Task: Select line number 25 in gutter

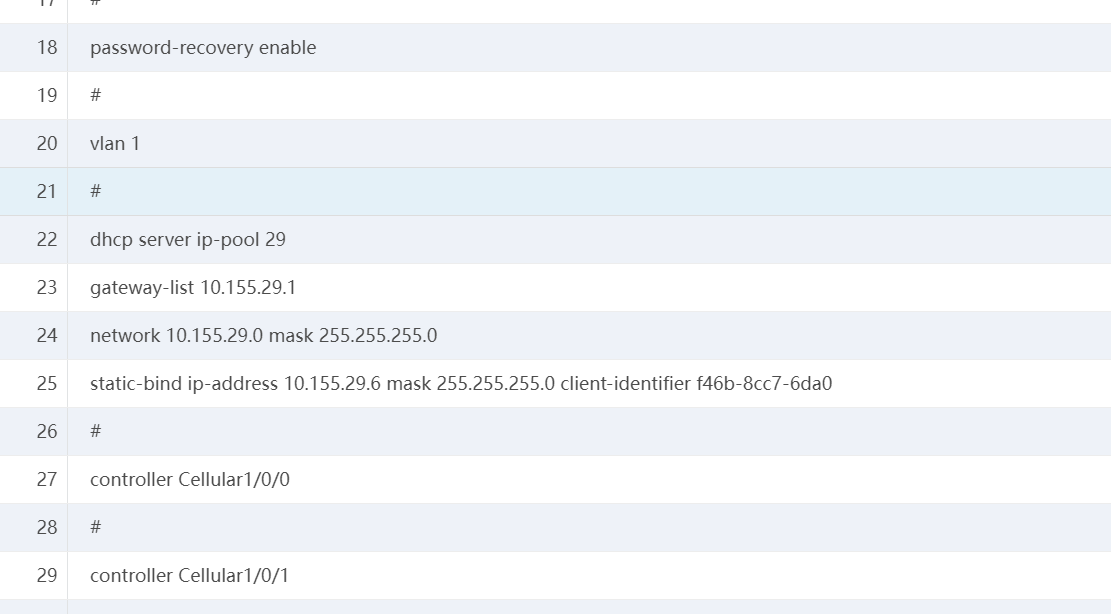Action: coord(47,384)
